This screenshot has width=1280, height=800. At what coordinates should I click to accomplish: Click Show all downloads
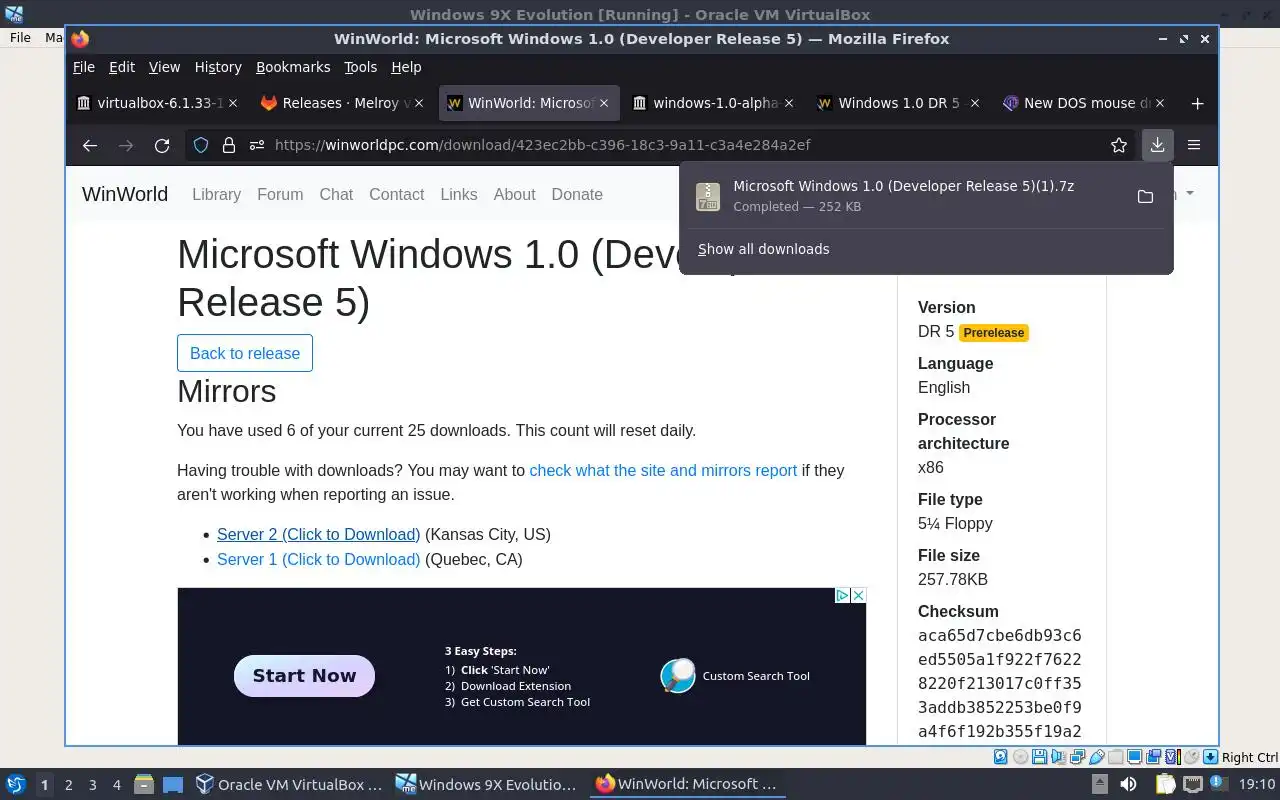[763, 249]
